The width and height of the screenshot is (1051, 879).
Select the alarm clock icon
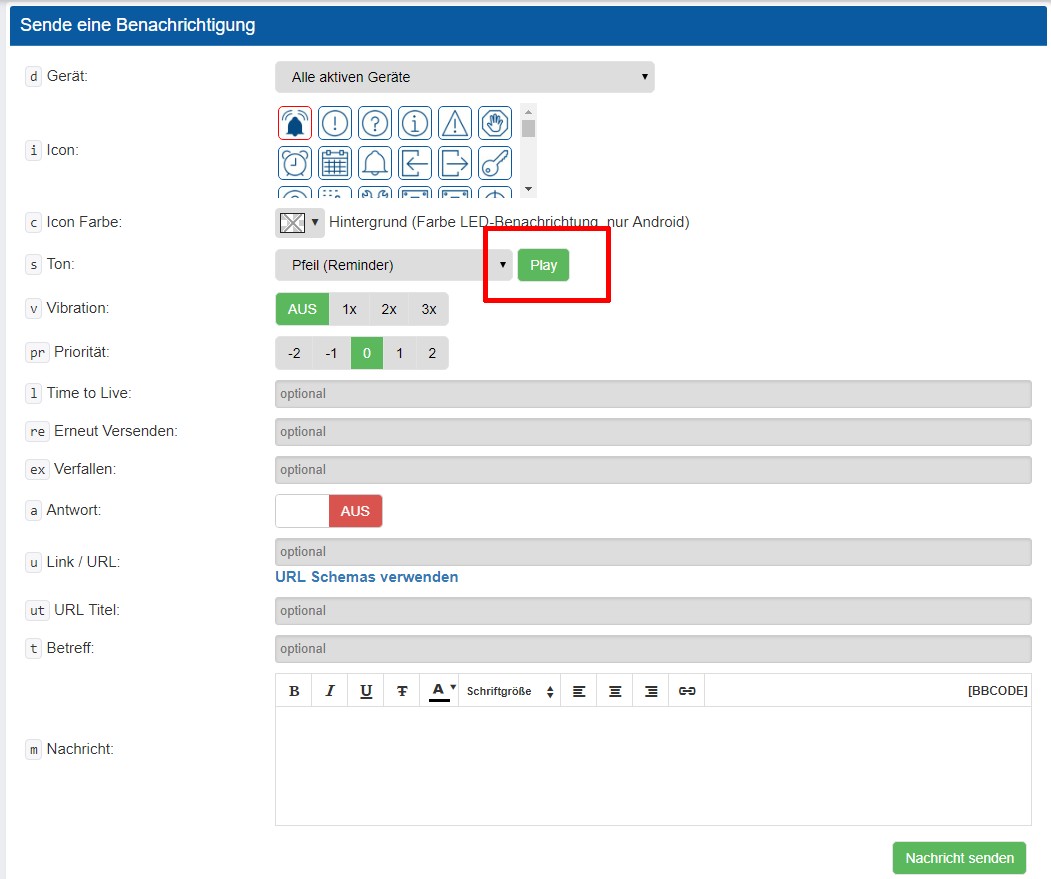click(295, 162)
